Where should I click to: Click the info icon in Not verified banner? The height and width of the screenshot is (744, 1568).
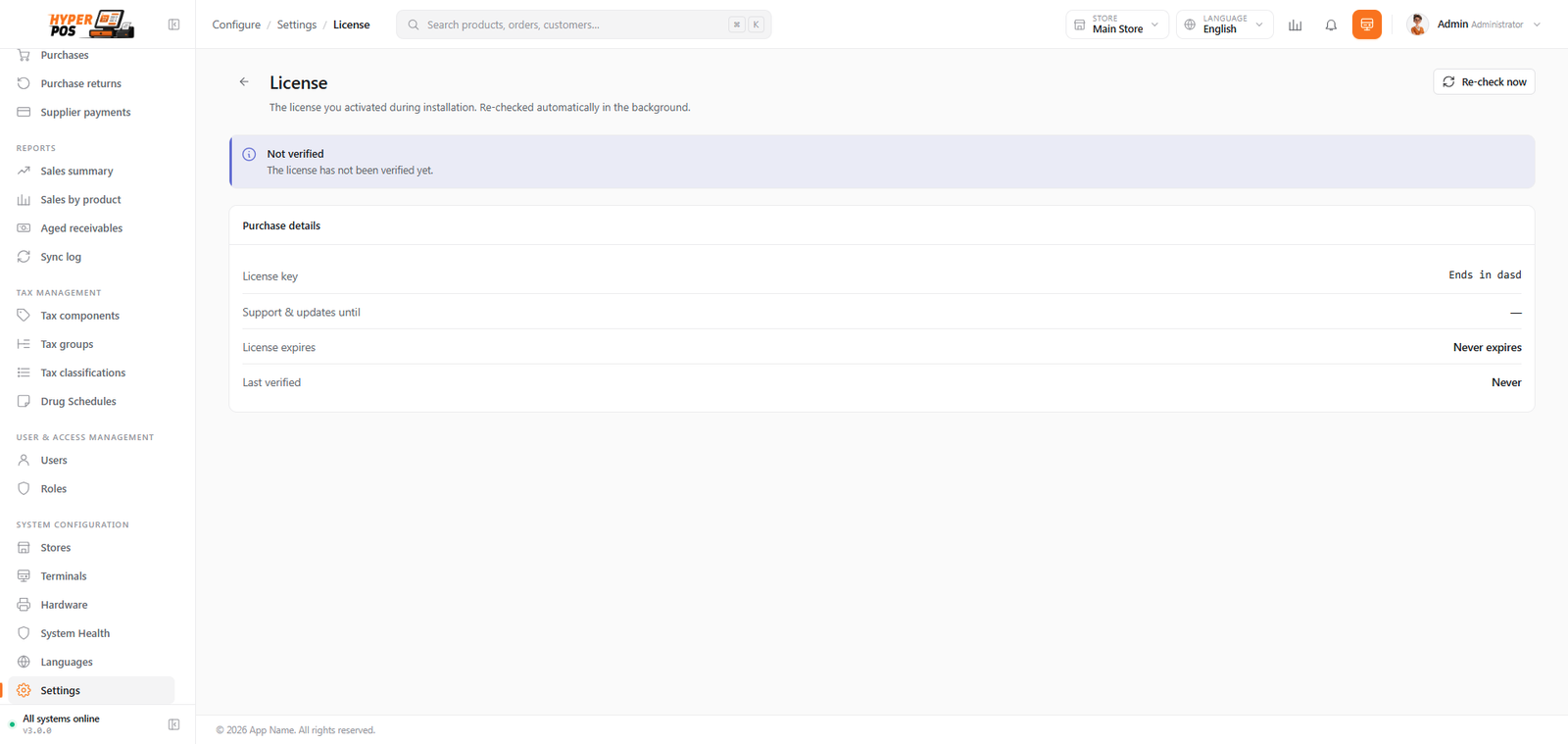249,154
